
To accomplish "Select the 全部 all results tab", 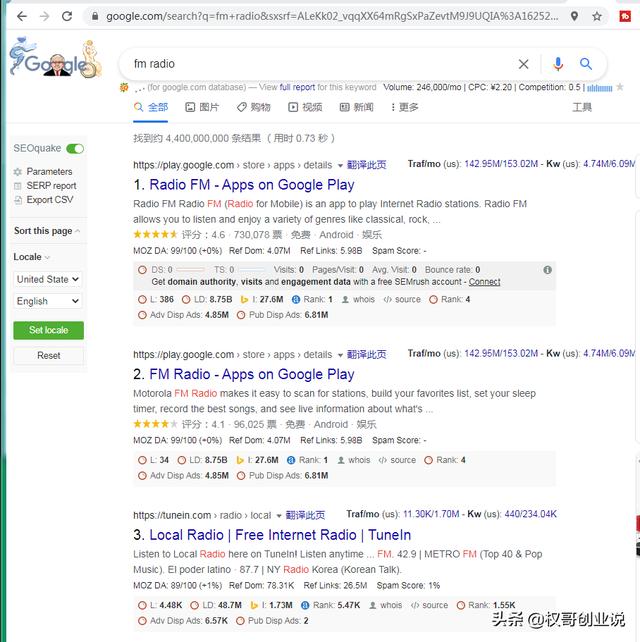I will 151,107.
